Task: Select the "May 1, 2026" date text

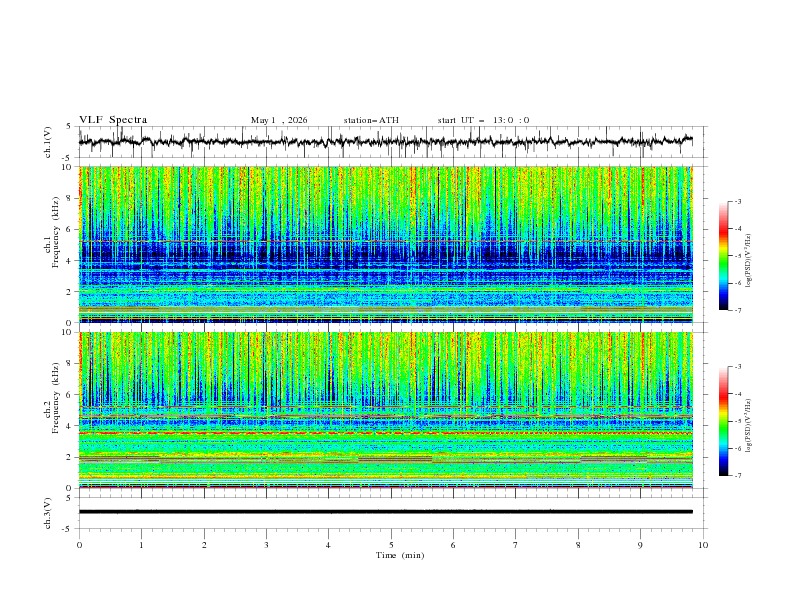Action: pyautogui.click(x=279, y=120)
